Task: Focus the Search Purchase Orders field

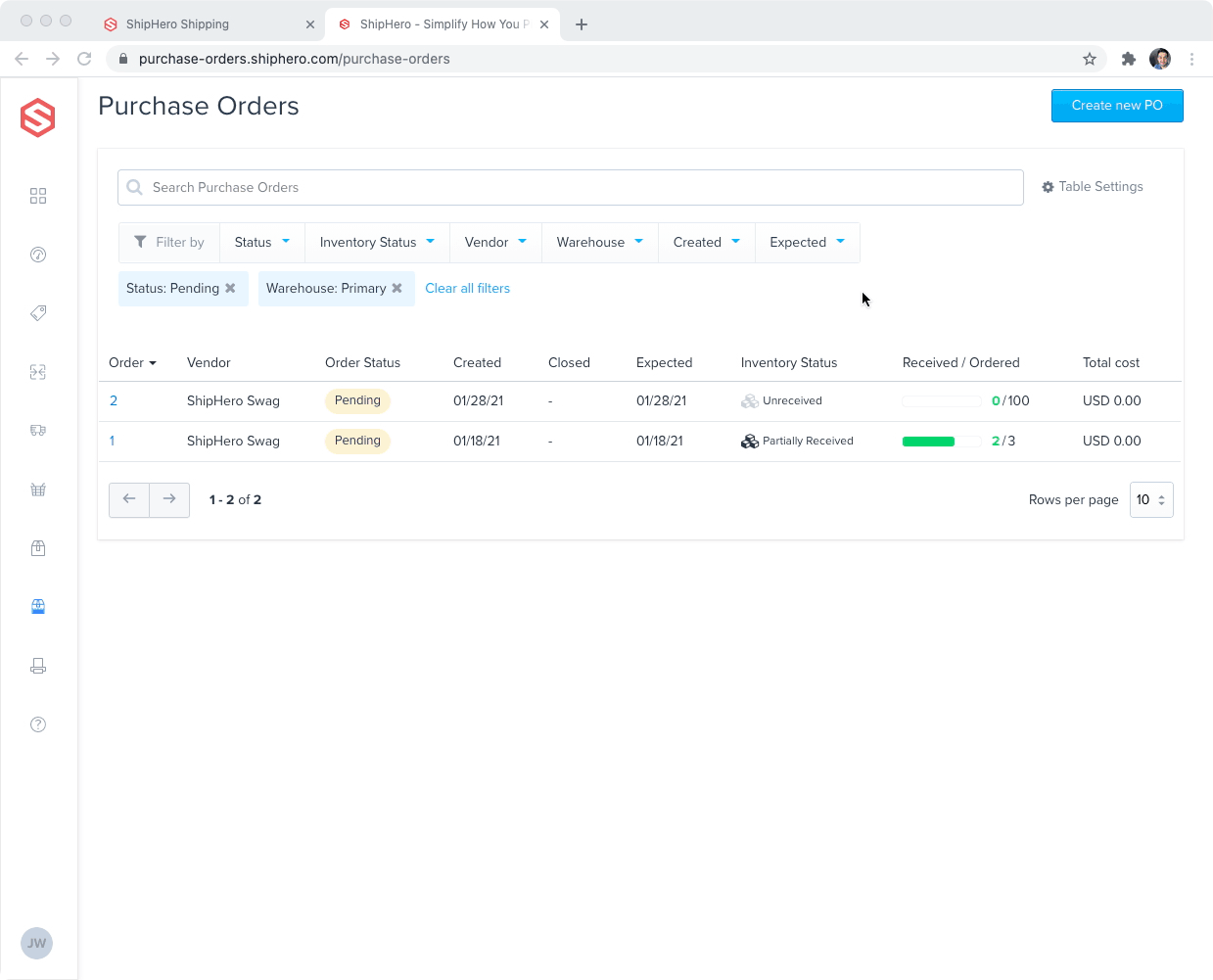Action: tap(571, 187)
